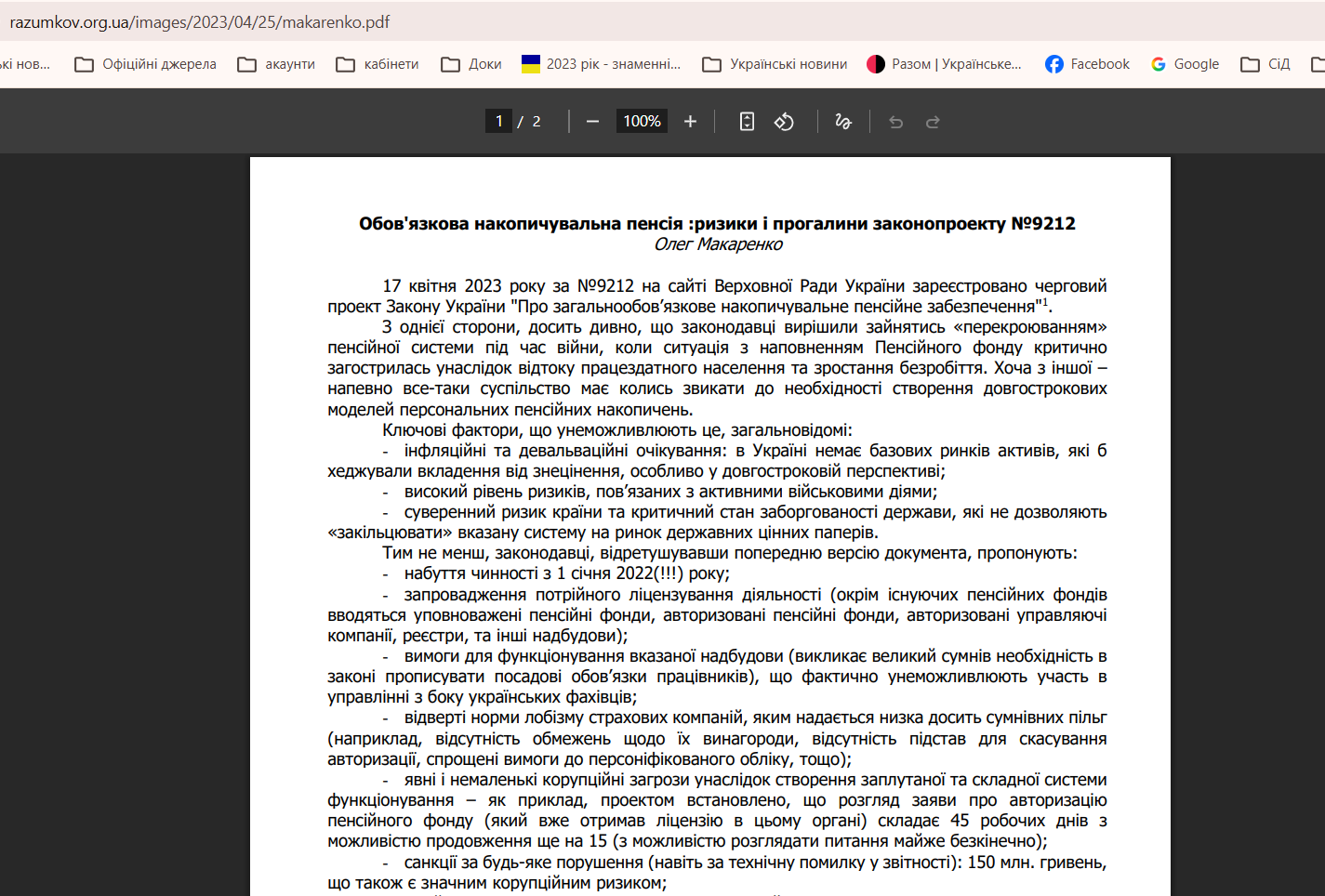The image size is (1325, 896).
Task: Click the fit to page icon
Action: coord(747,122)
